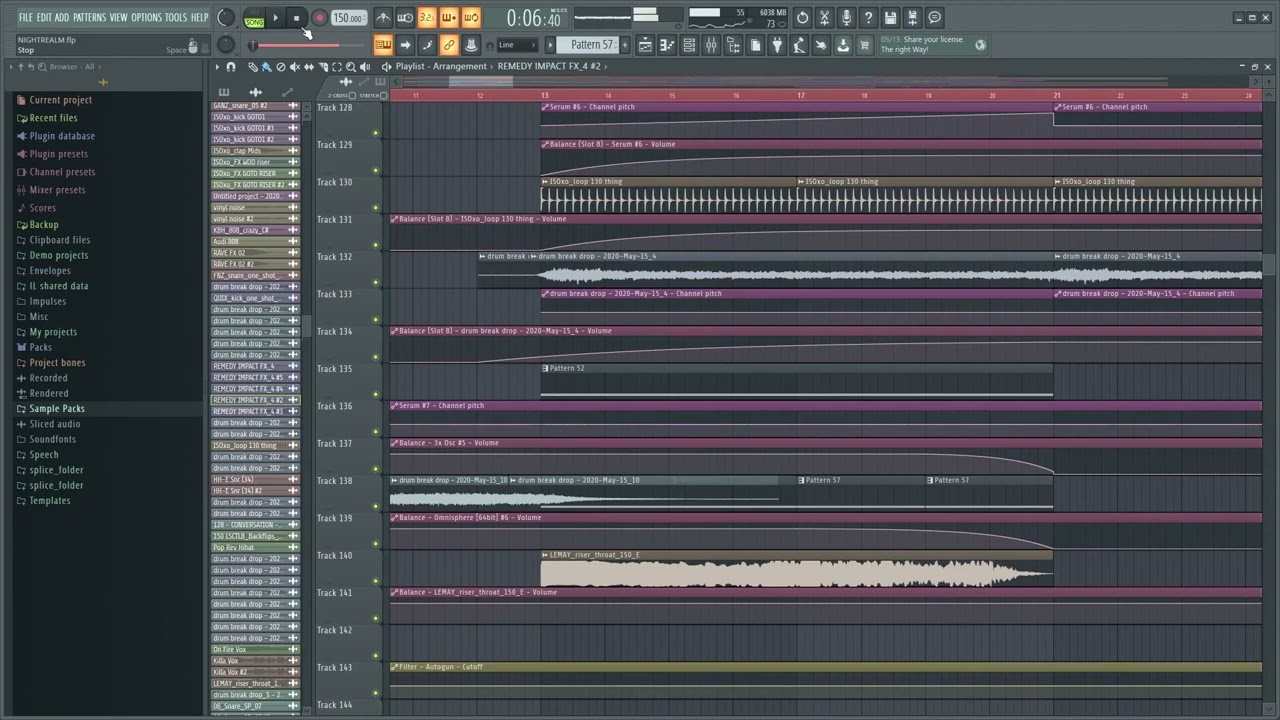
Task: Select the Zoom tool in Playlist
Action: tap(351, 67)
